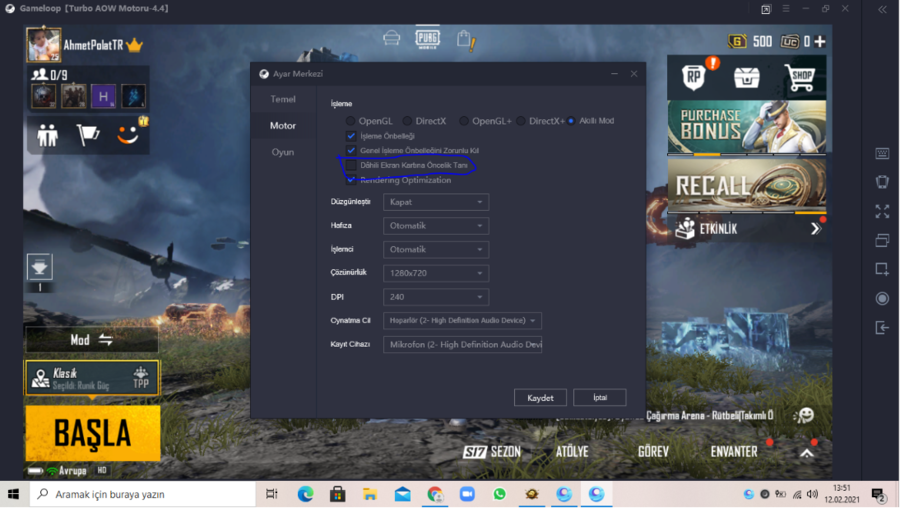Expand bottom menu up-arrow chevron
The width and height of the screenshot is (900, 508).
(806, 453)
